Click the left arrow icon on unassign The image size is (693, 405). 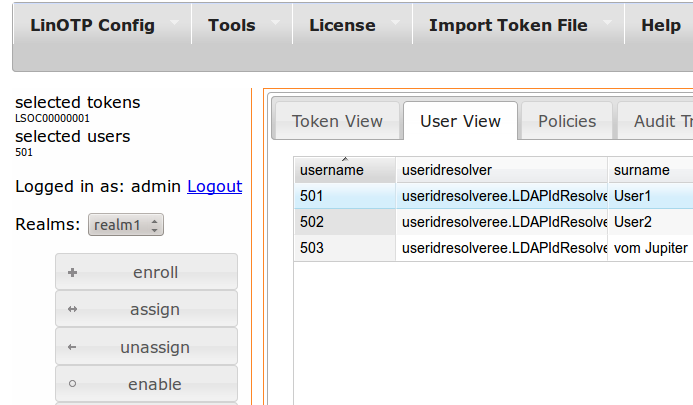tap(72, 348)
